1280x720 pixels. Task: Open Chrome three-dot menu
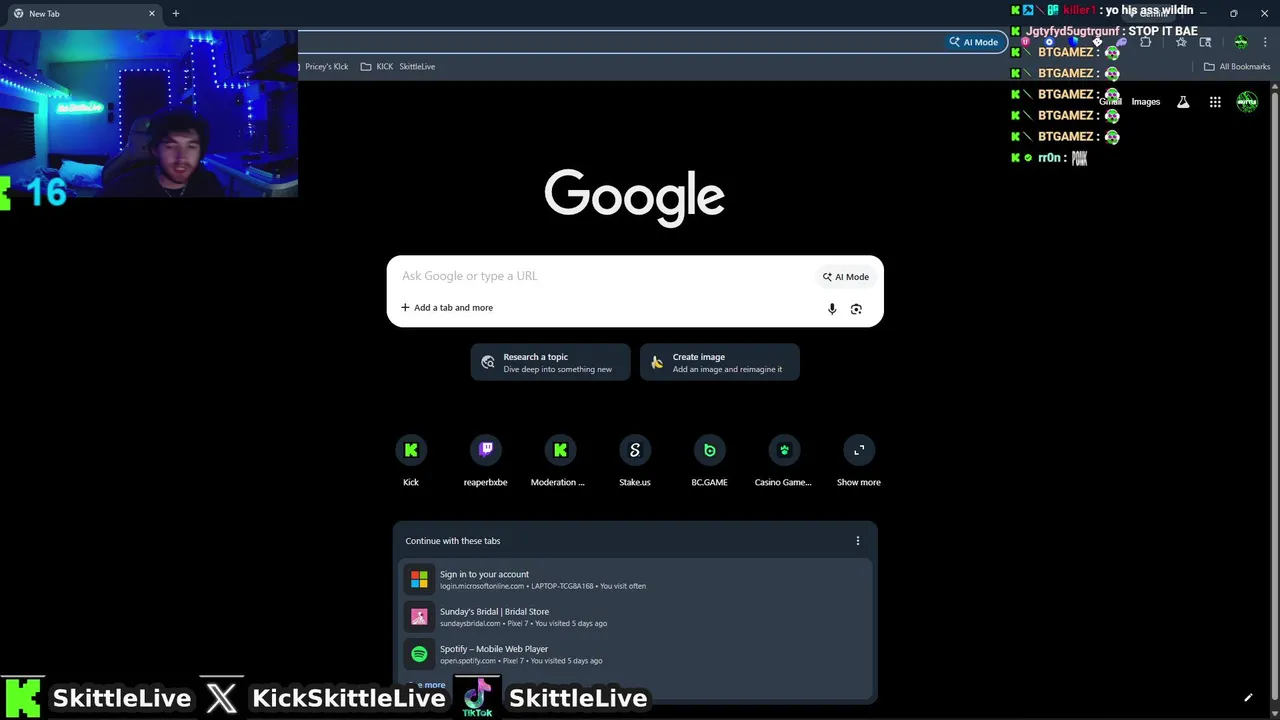point(1265,42)
